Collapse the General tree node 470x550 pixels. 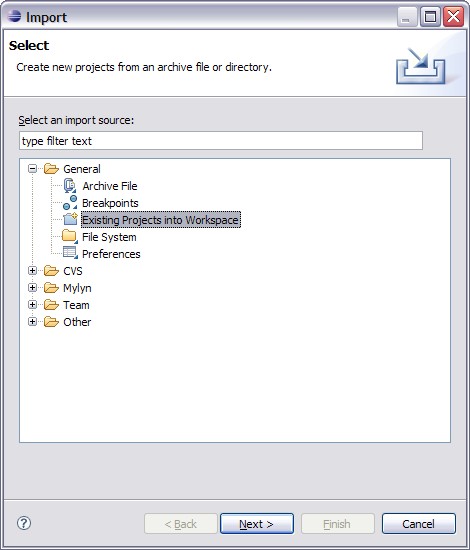click(x=32, y=169)
